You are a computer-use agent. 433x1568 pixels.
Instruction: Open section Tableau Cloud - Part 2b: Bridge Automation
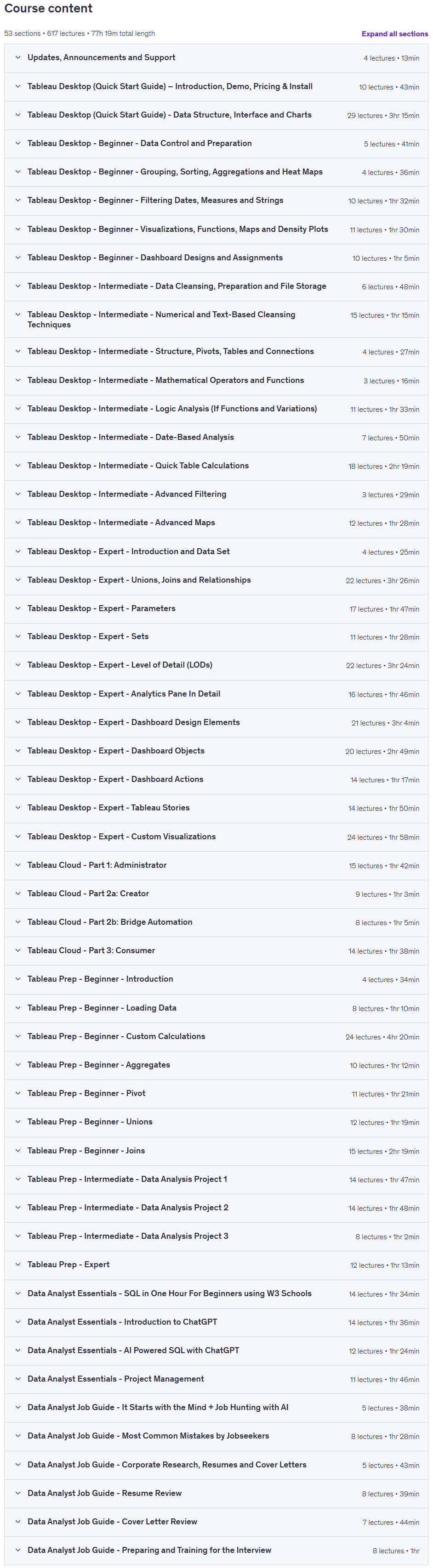[x=216, y=922]
